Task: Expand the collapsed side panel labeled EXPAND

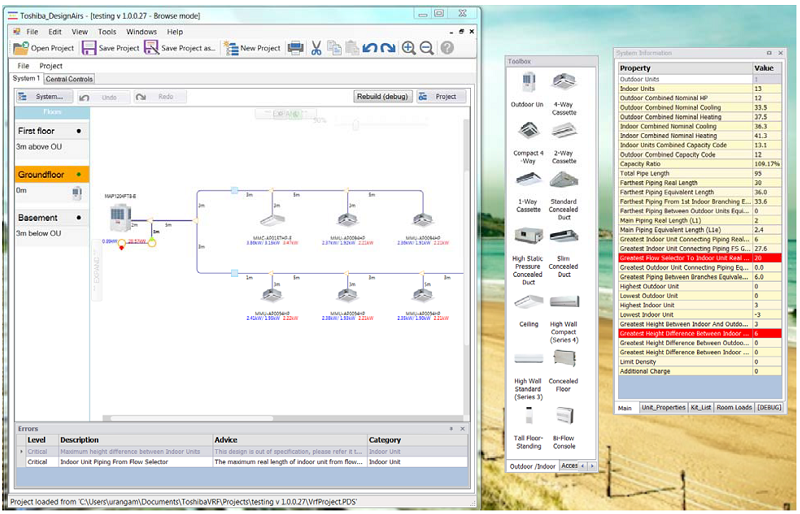Action: click(96, 268)
